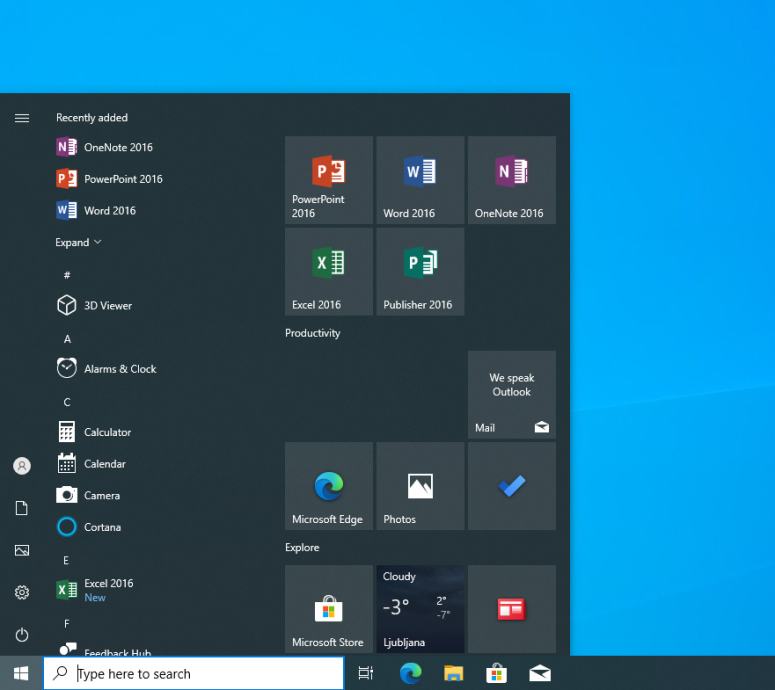The width and height of the screenshot is (775, 690).
Task: Open the Microsoft Store tile
Action: click(x=328, y=609)
